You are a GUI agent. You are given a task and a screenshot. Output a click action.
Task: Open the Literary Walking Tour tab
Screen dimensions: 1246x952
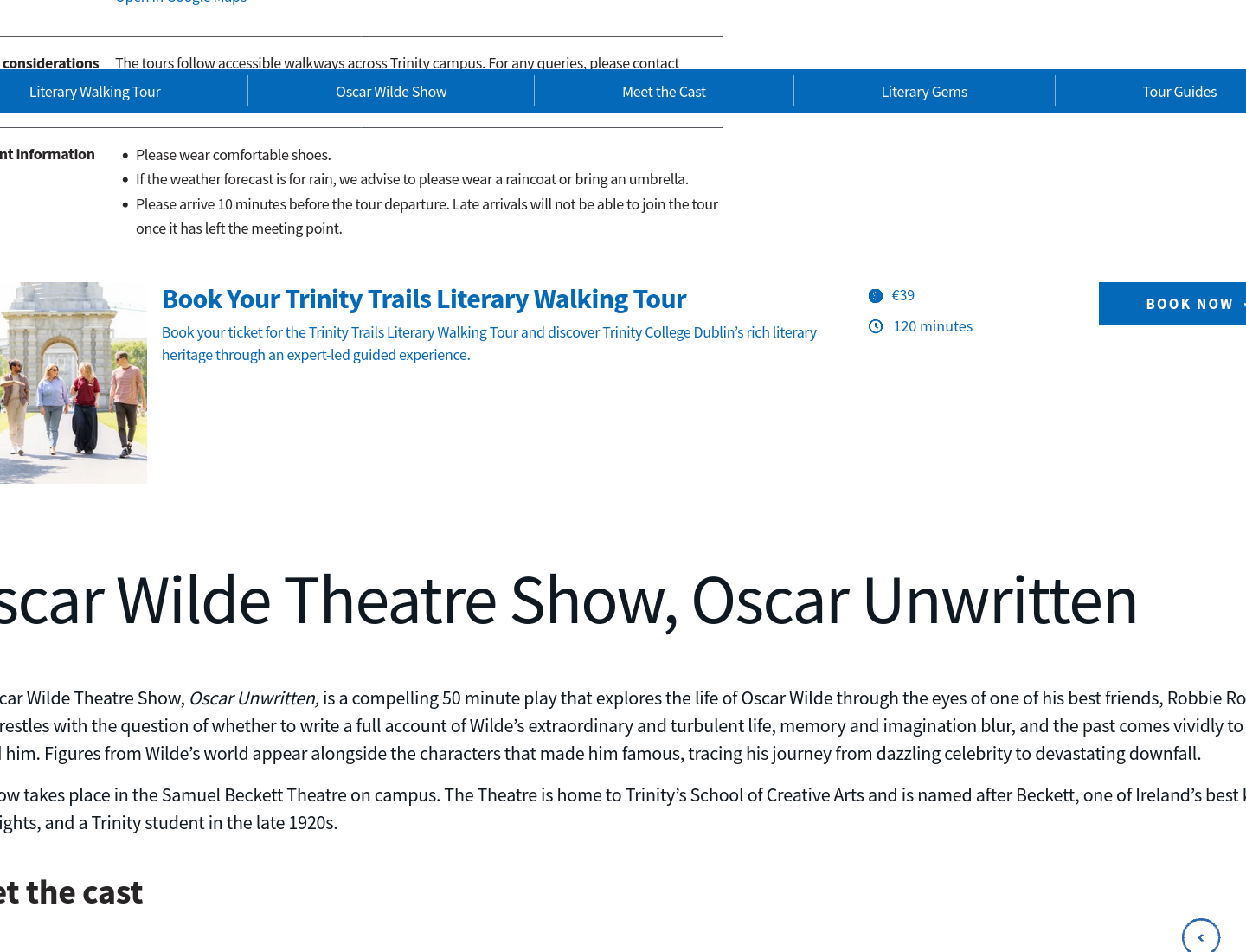(x=95, y=92)
